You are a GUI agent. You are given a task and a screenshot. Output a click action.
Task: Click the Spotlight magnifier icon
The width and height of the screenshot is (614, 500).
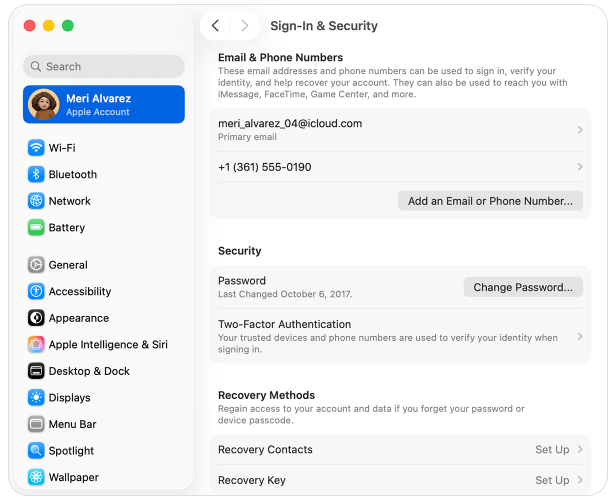36,451
